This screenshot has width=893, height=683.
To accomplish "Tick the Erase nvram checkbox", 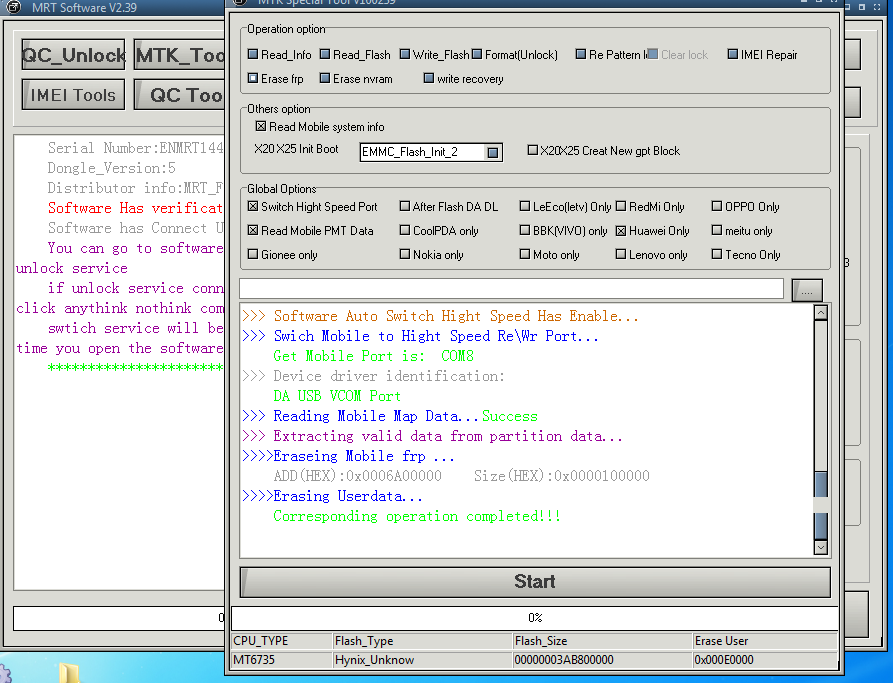I will click(325, 79).
